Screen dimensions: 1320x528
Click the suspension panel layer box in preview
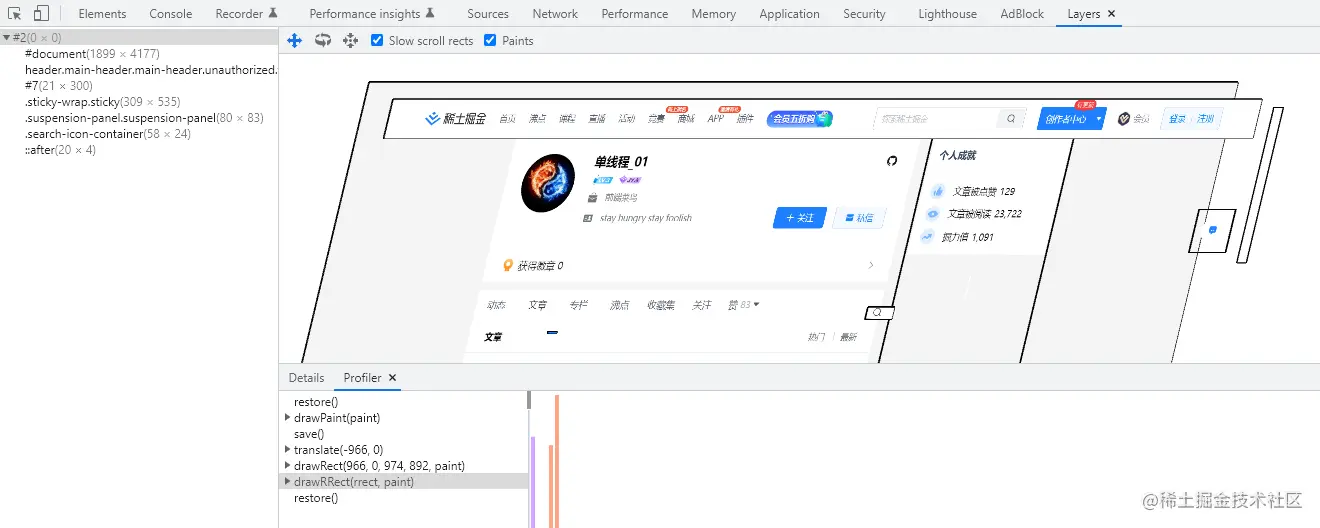(1212, 230)
